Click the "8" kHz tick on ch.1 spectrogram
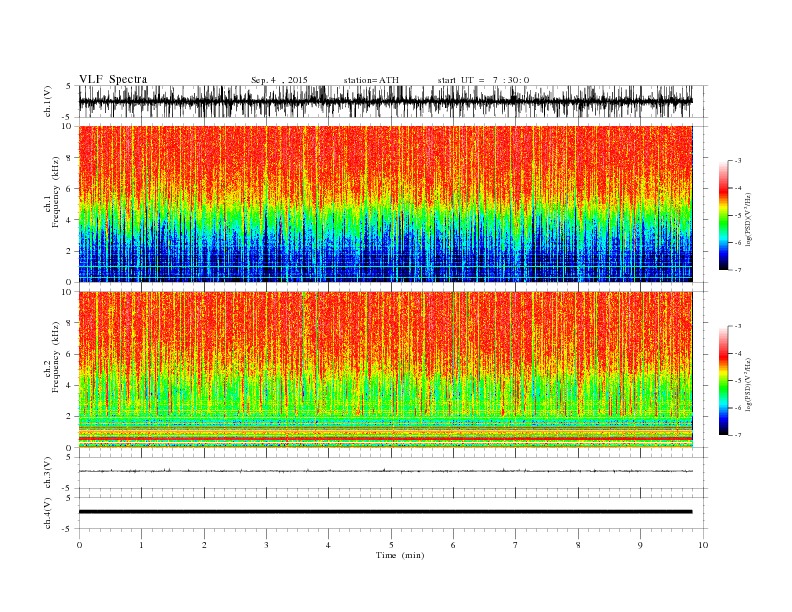 click(x=69, y=158)
